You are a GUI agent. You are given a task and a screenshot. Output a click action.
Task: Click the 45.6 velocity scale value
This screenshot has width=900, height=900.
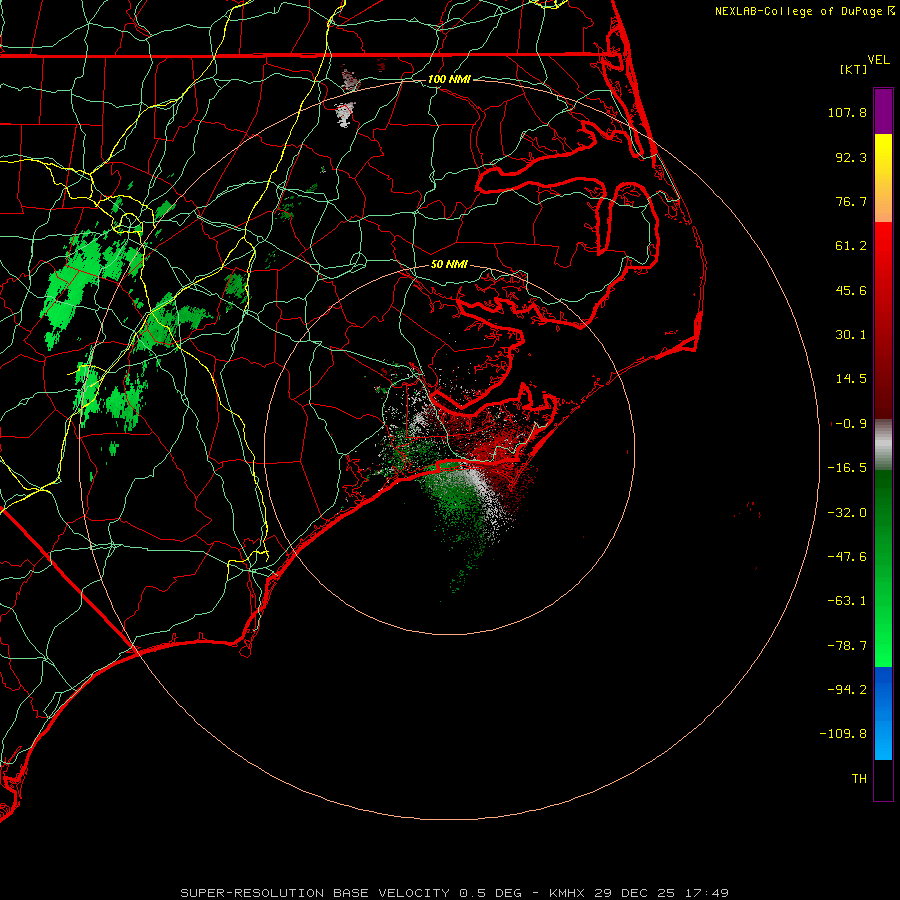pos(851,290)
